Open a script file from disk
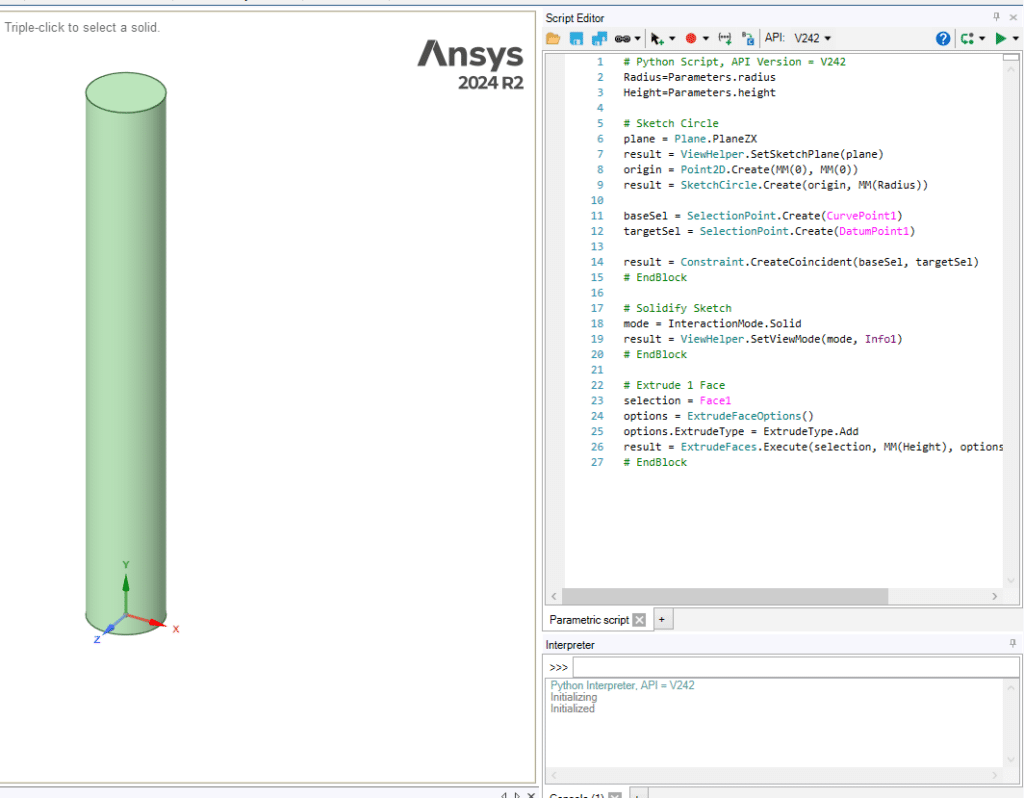 coord(553,38)
